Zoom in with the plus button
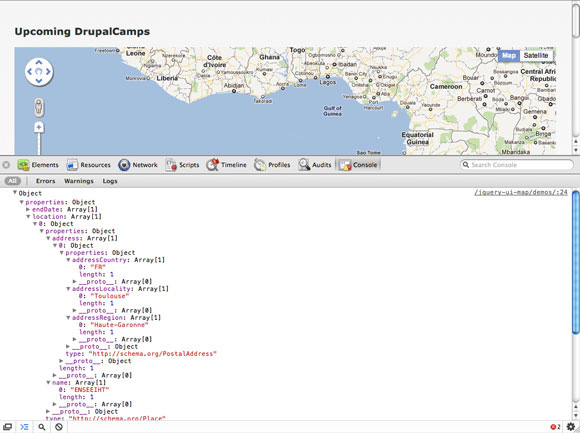Screen dimensions: 580x433 point(39,128)
